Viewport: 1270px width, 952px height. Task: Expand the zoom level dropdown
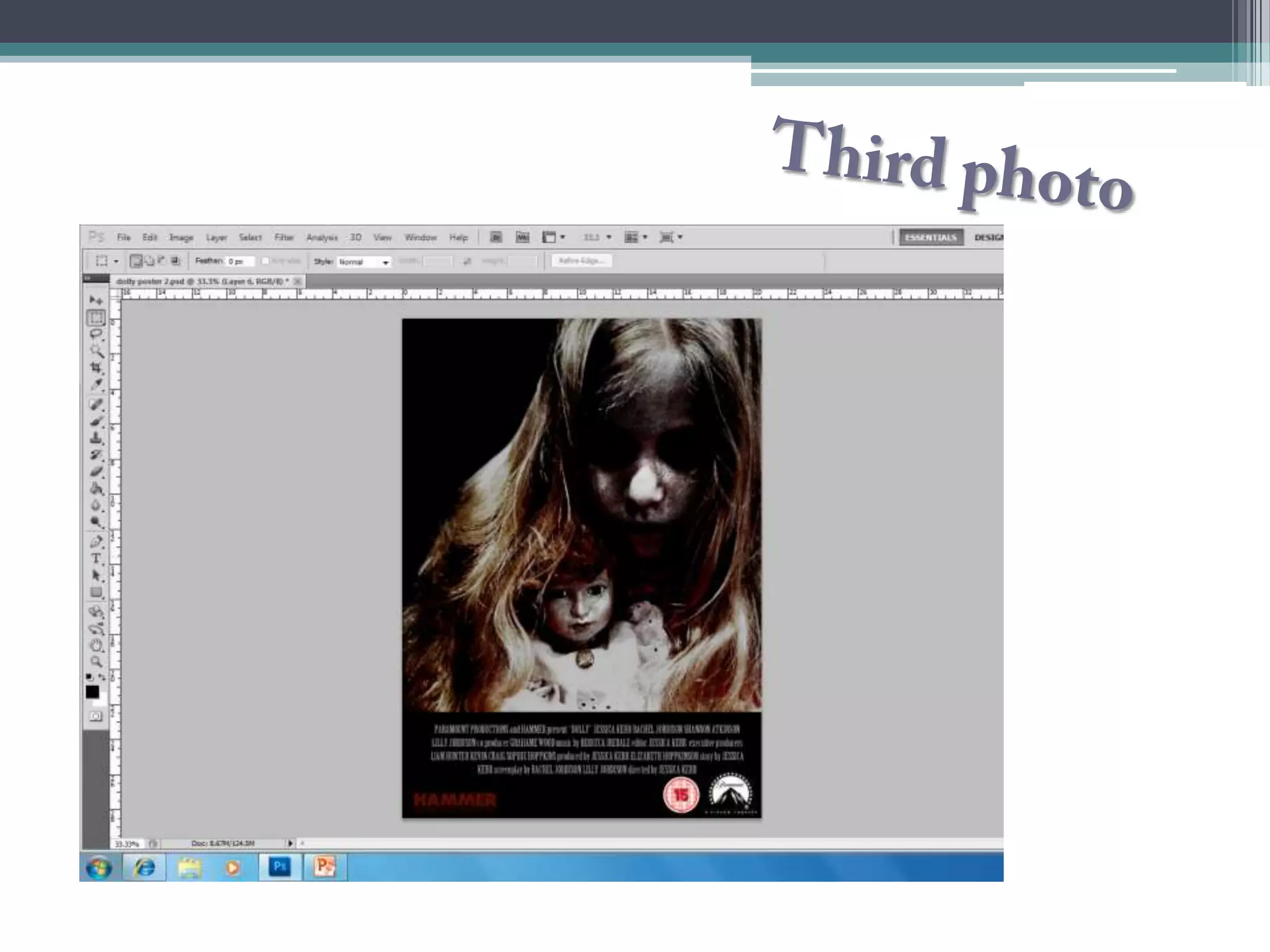click(x=609, y=237)
